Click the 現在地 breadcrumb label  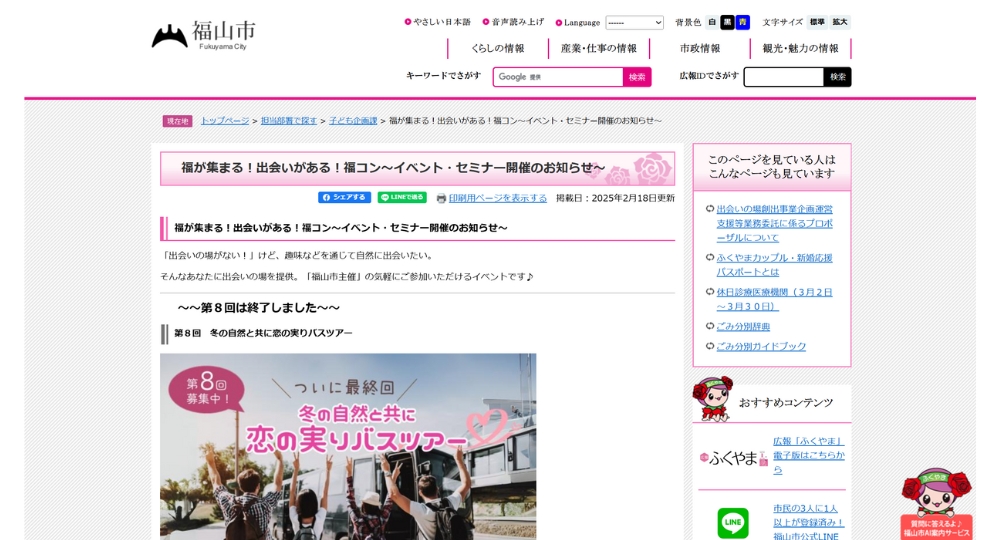177,121
